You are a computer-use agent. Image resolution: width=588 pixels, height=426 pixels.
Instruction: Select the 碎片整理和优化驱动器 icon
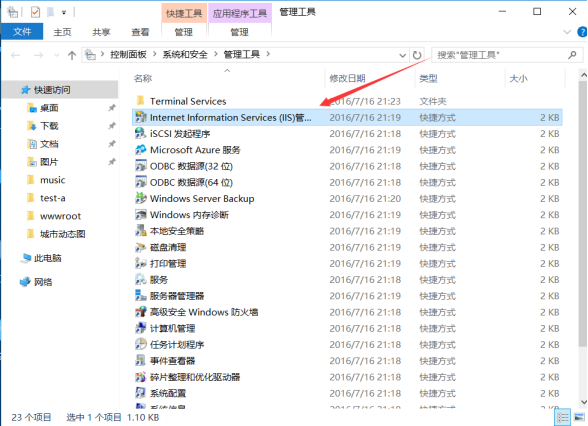pos(141,377)
